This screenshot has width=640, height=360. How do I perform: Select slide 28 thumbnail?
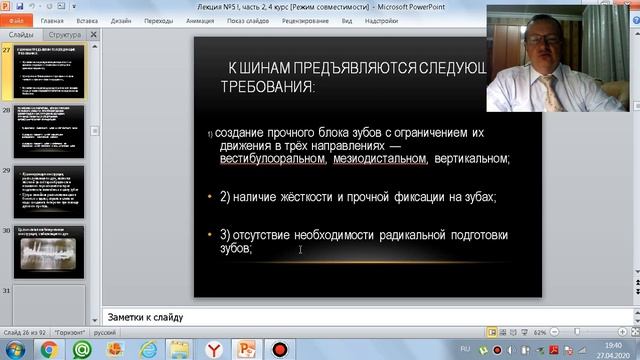(x=49, y=131)
